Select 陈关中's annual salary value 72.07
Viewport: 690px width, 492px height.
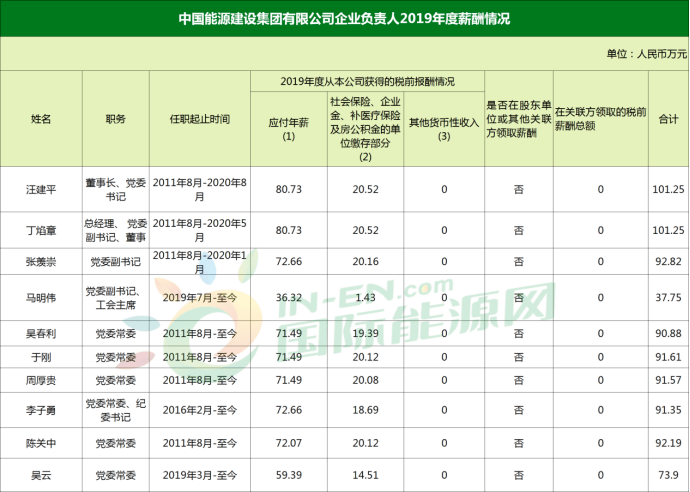click(289, 443)
